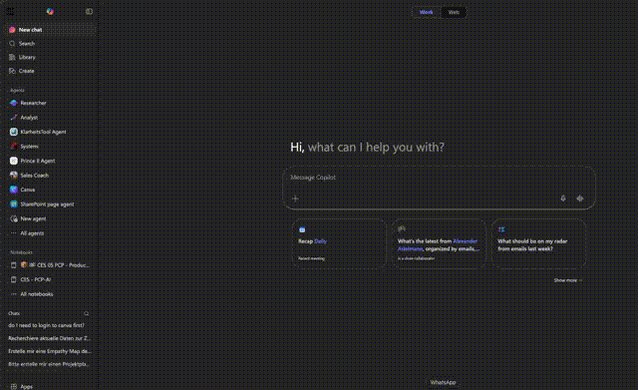Click the plus attach button in message box

point(295,198)
